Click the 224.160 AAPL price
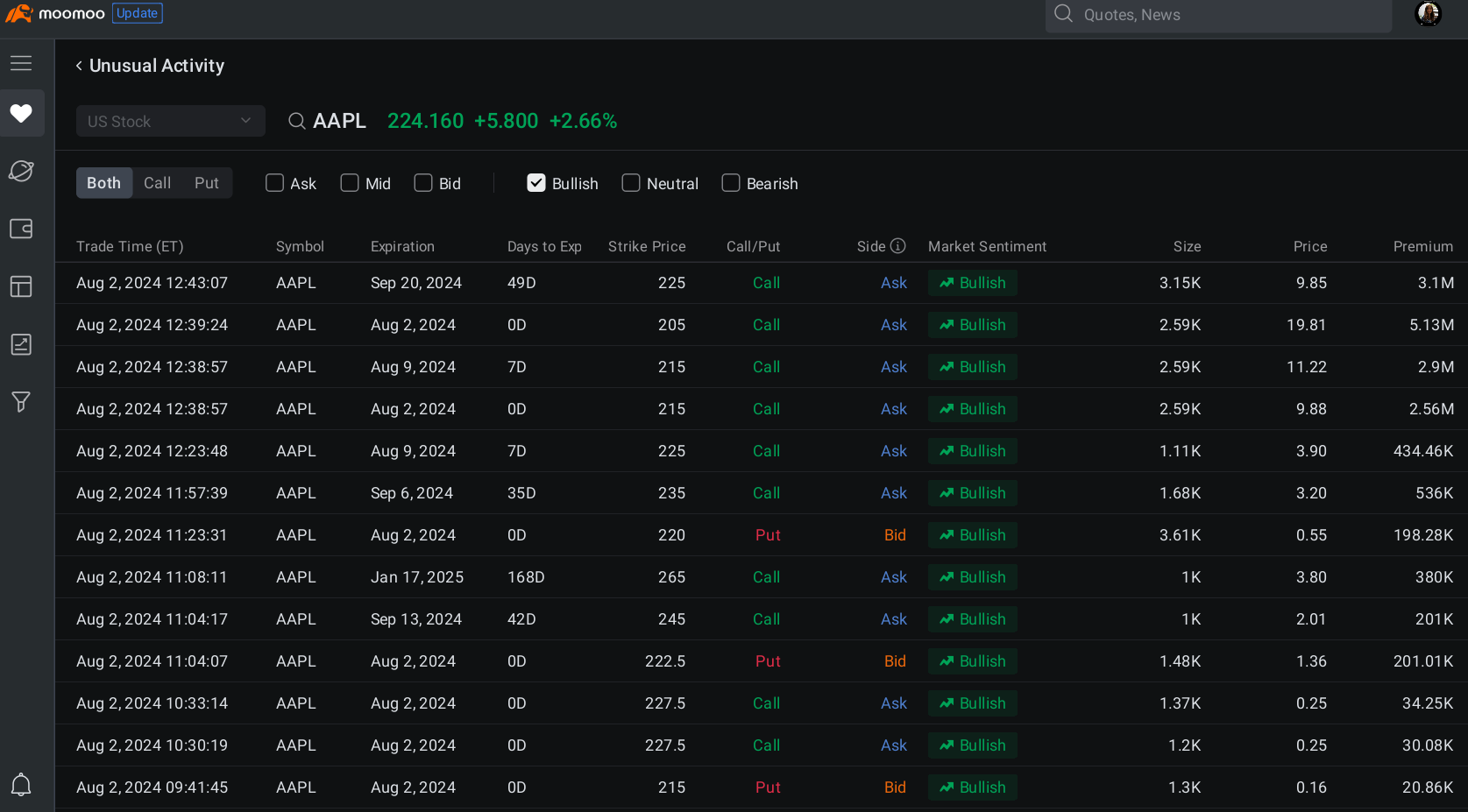The image size is (1468, 812). 426,121
